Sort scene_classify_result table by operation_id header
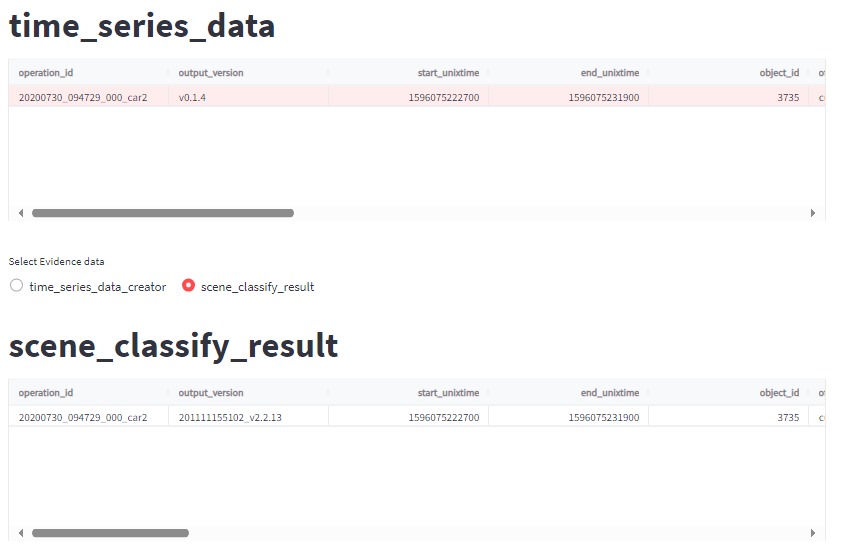 [46, 393]
